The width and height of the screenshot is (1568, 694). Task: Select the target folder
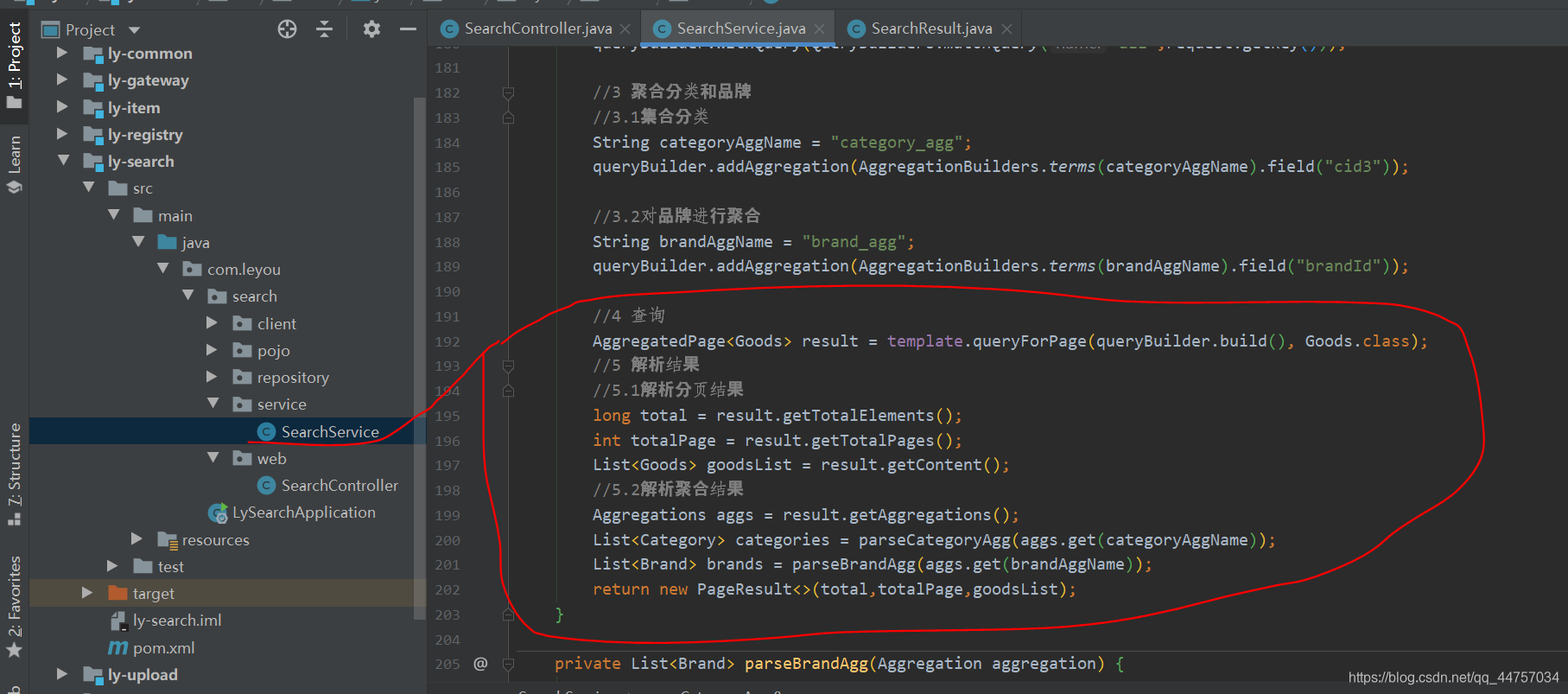tap(153, 594)
